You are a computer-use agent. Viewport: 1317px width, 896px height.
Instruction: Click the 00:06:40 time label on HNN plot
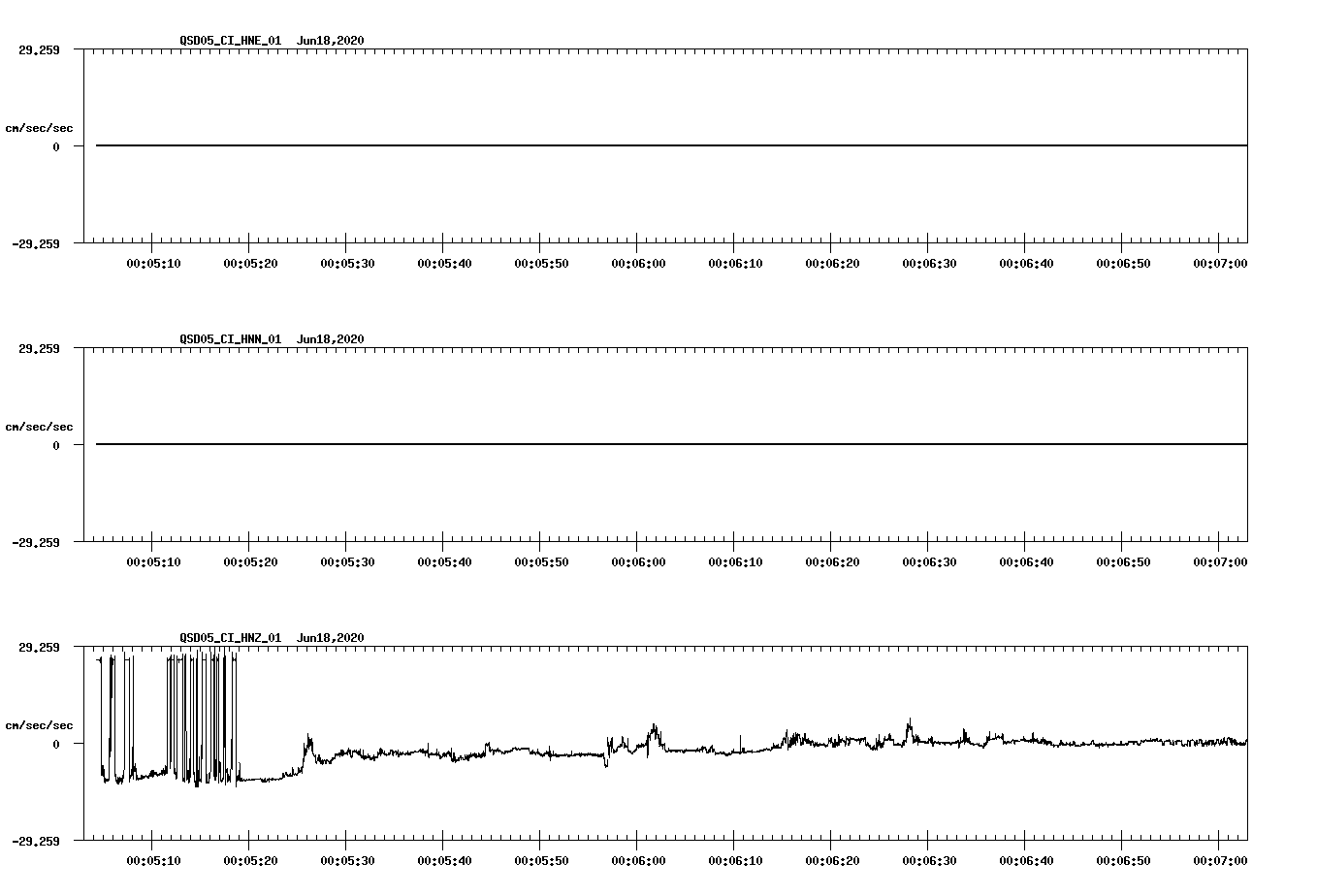point(1026,562)
